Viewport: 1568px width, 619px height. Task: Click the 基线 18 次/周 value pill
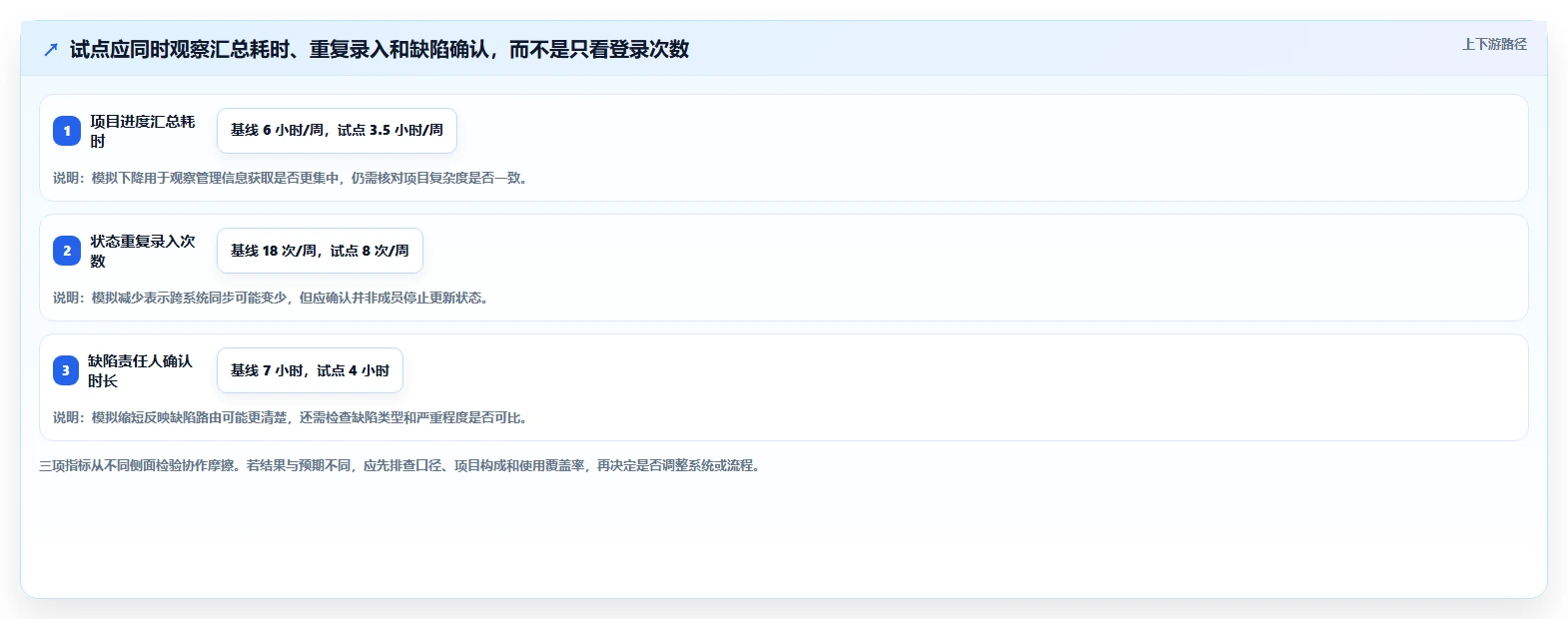[x=320, y=251]
